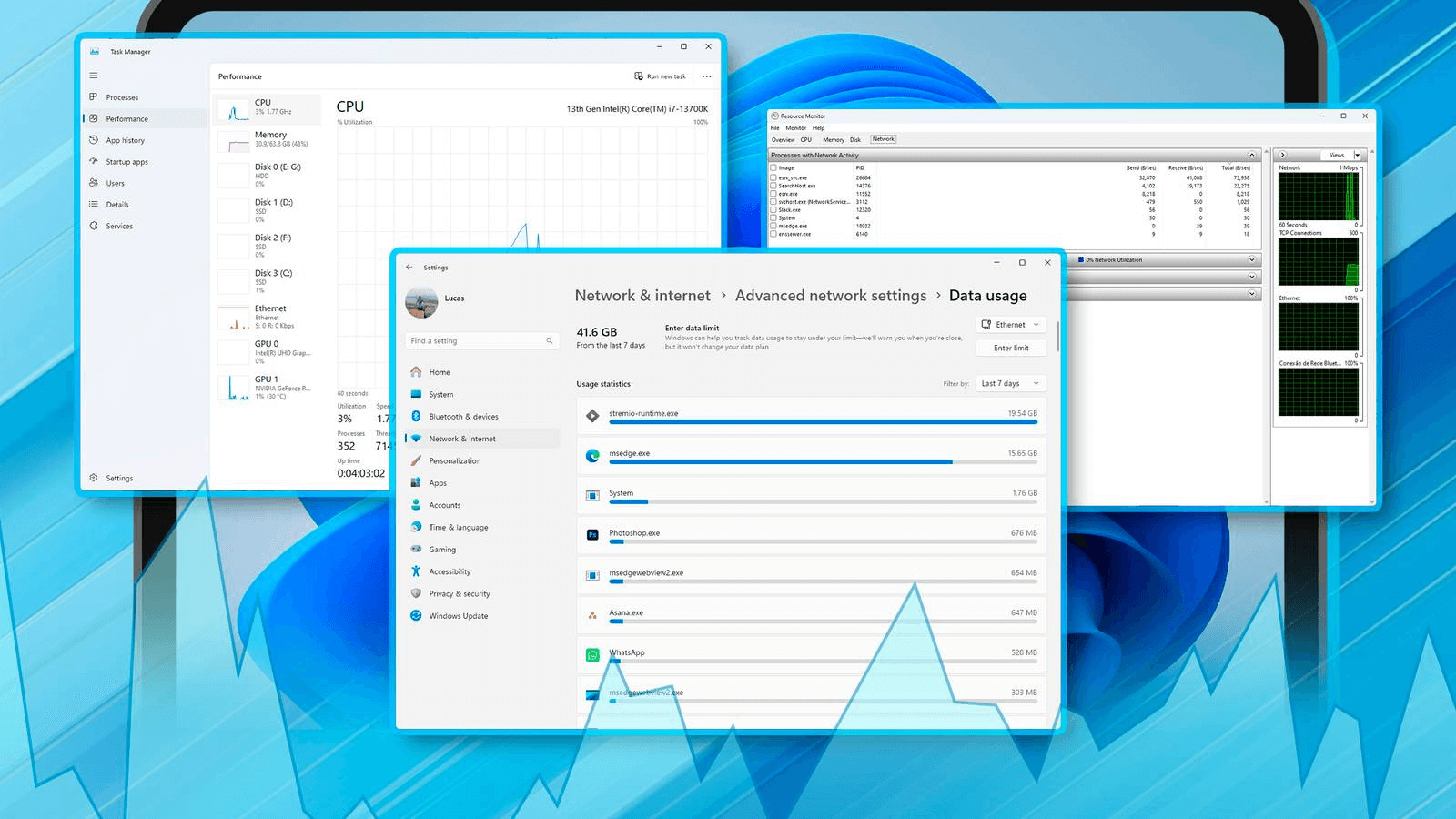Check the Image column header checkbox
Viewport: 1456px width, 819px height.
pos(775,167)
